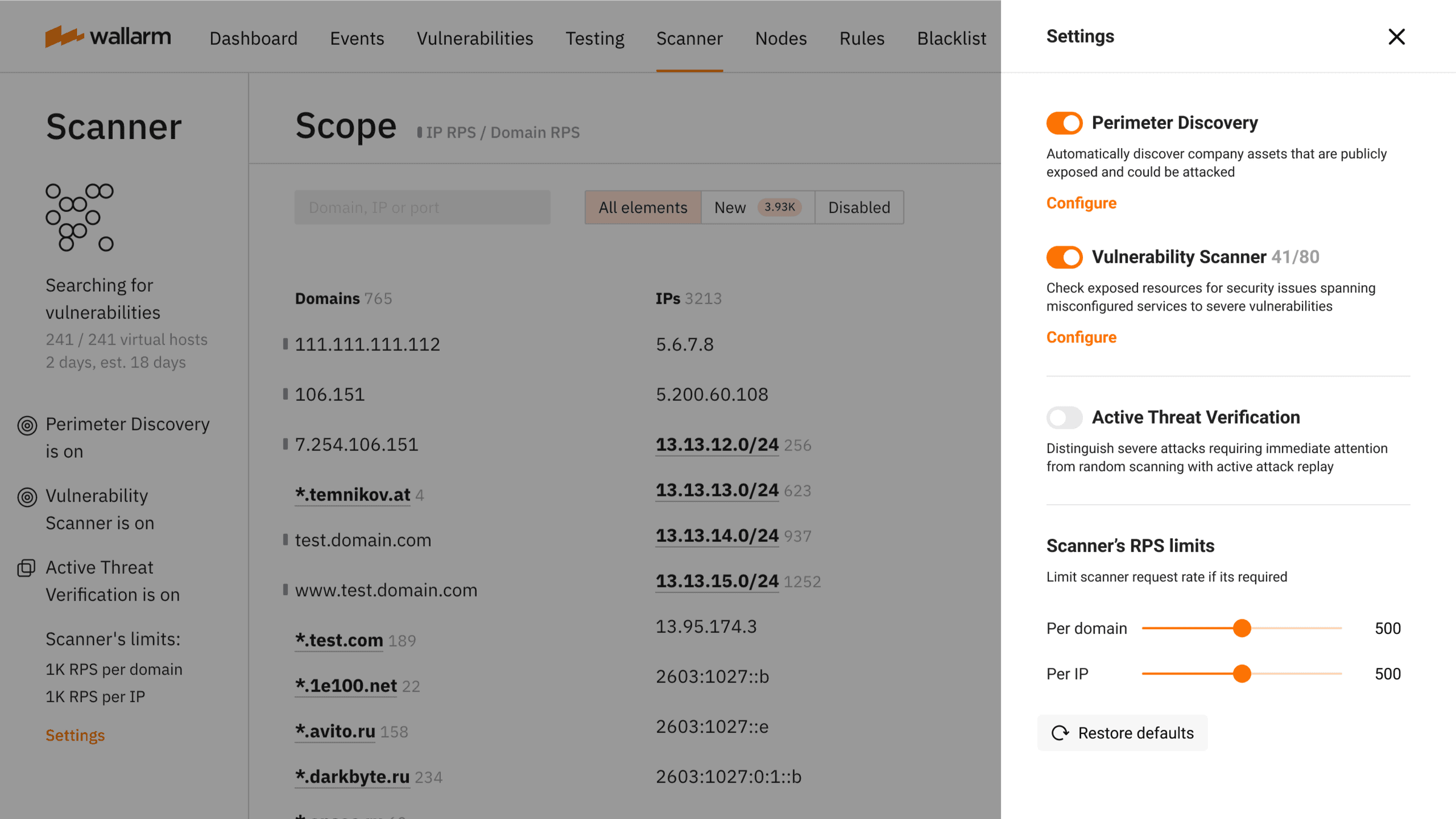Click the Wallarm logo icon
Screen dimensions: 1456x819
tap(64, 36)
